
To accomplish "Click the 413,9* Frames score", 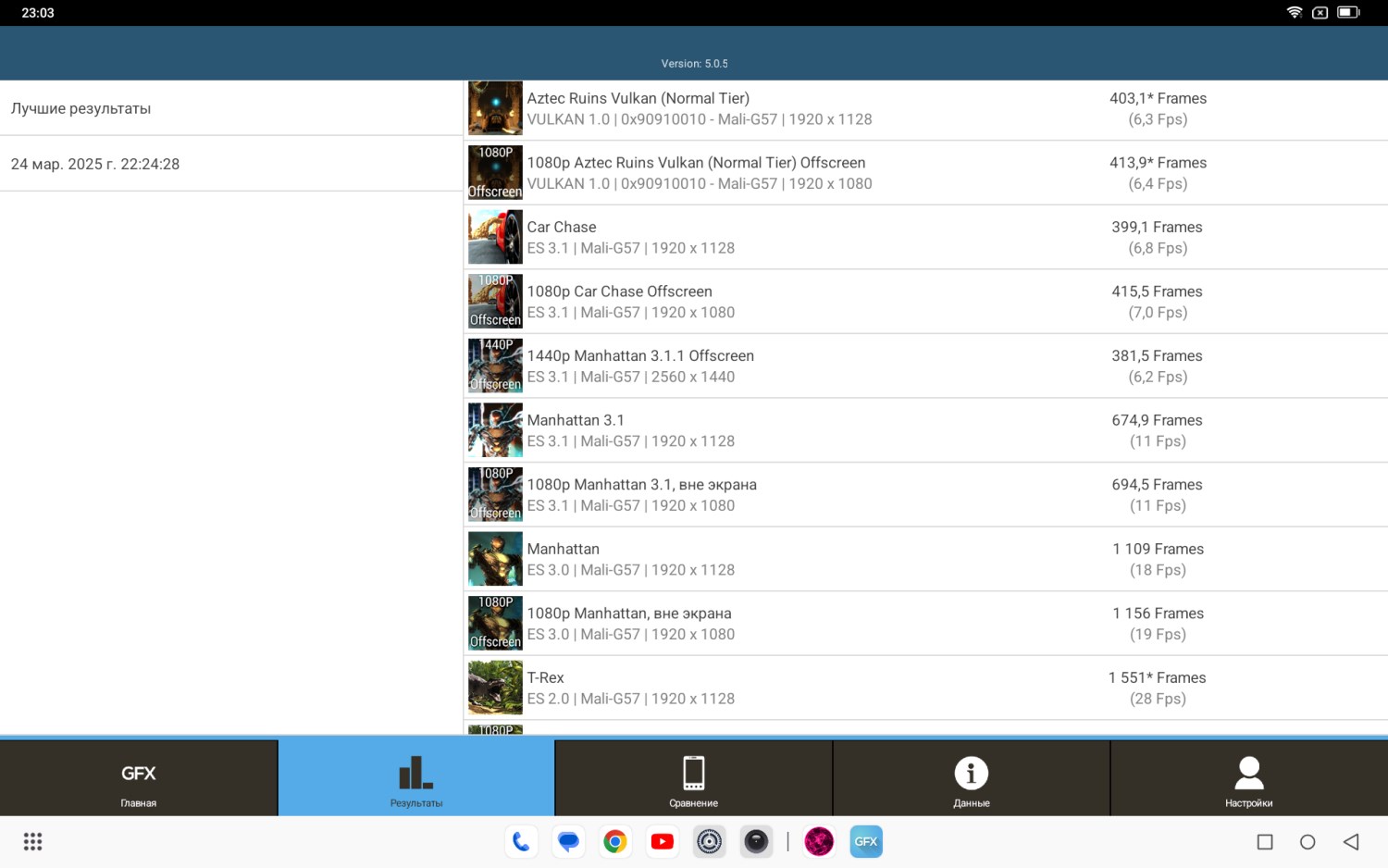I will 1158,163.
